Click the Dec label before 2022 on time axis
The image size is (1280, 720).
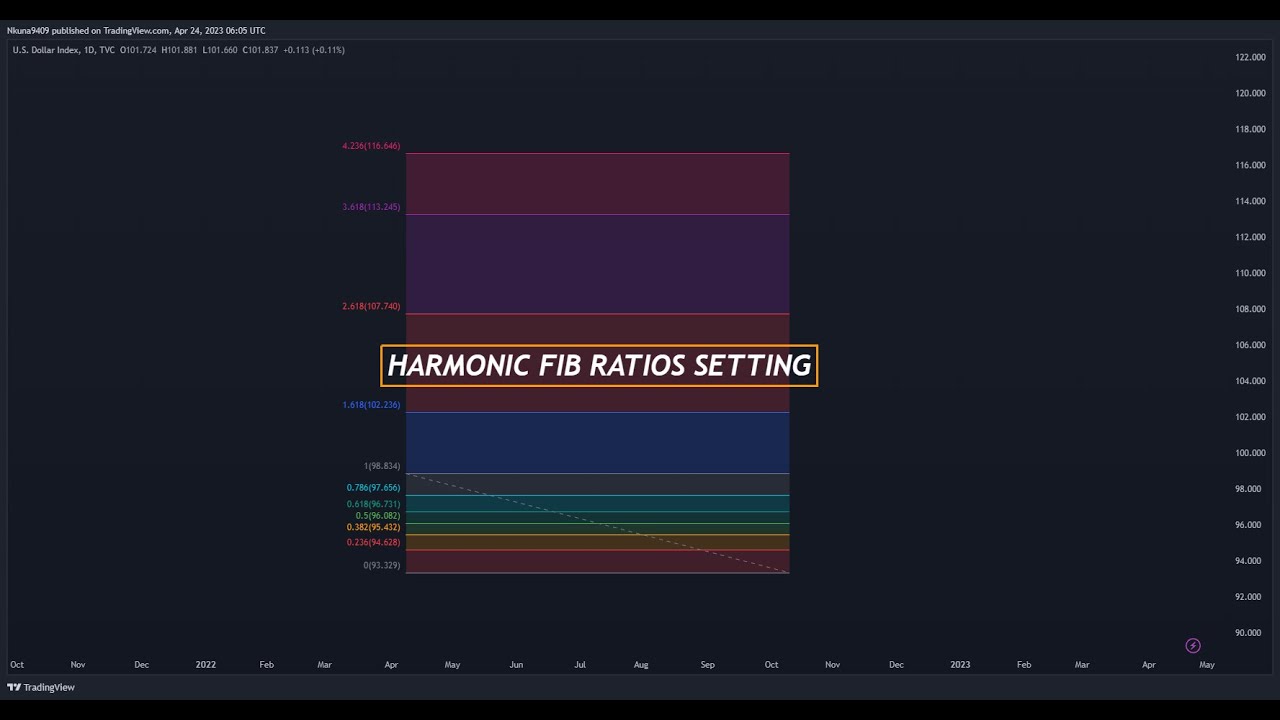pos(142,664)
